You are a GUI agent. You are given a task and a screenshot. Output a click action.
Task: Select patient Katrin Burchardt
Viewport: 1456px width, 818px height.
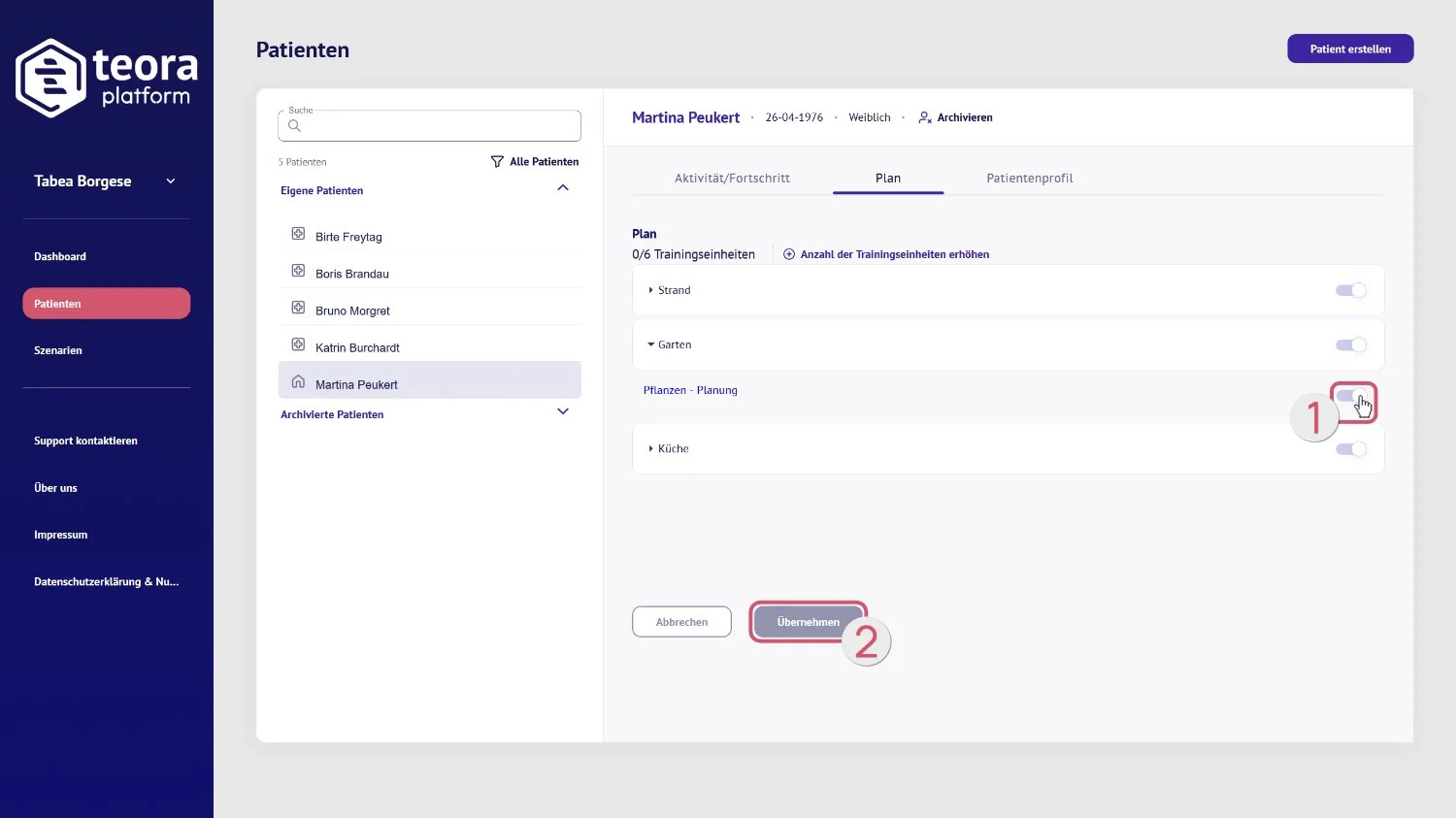(430, 346)
